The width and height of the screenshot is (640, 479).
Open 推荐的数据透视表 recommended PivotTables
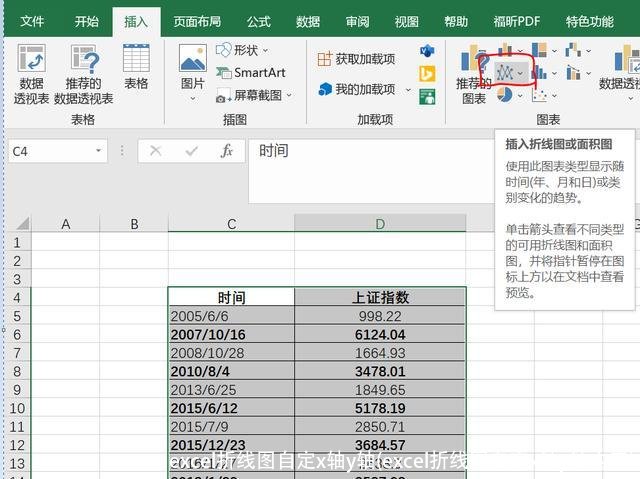[x=84, y=74]
